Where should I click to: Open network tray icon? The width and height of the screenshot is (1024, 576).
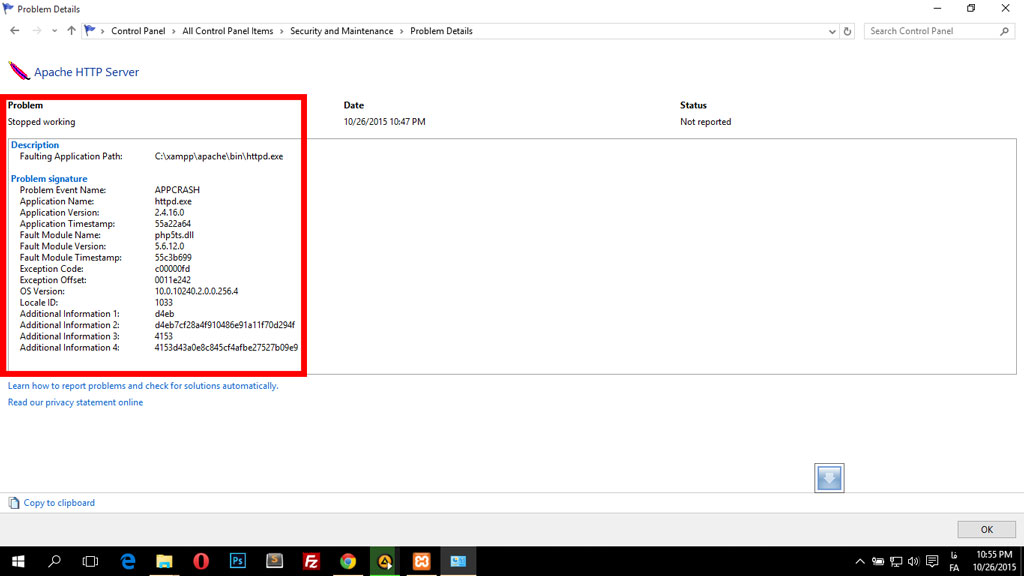pyautogui.click(x=896, y=562)
